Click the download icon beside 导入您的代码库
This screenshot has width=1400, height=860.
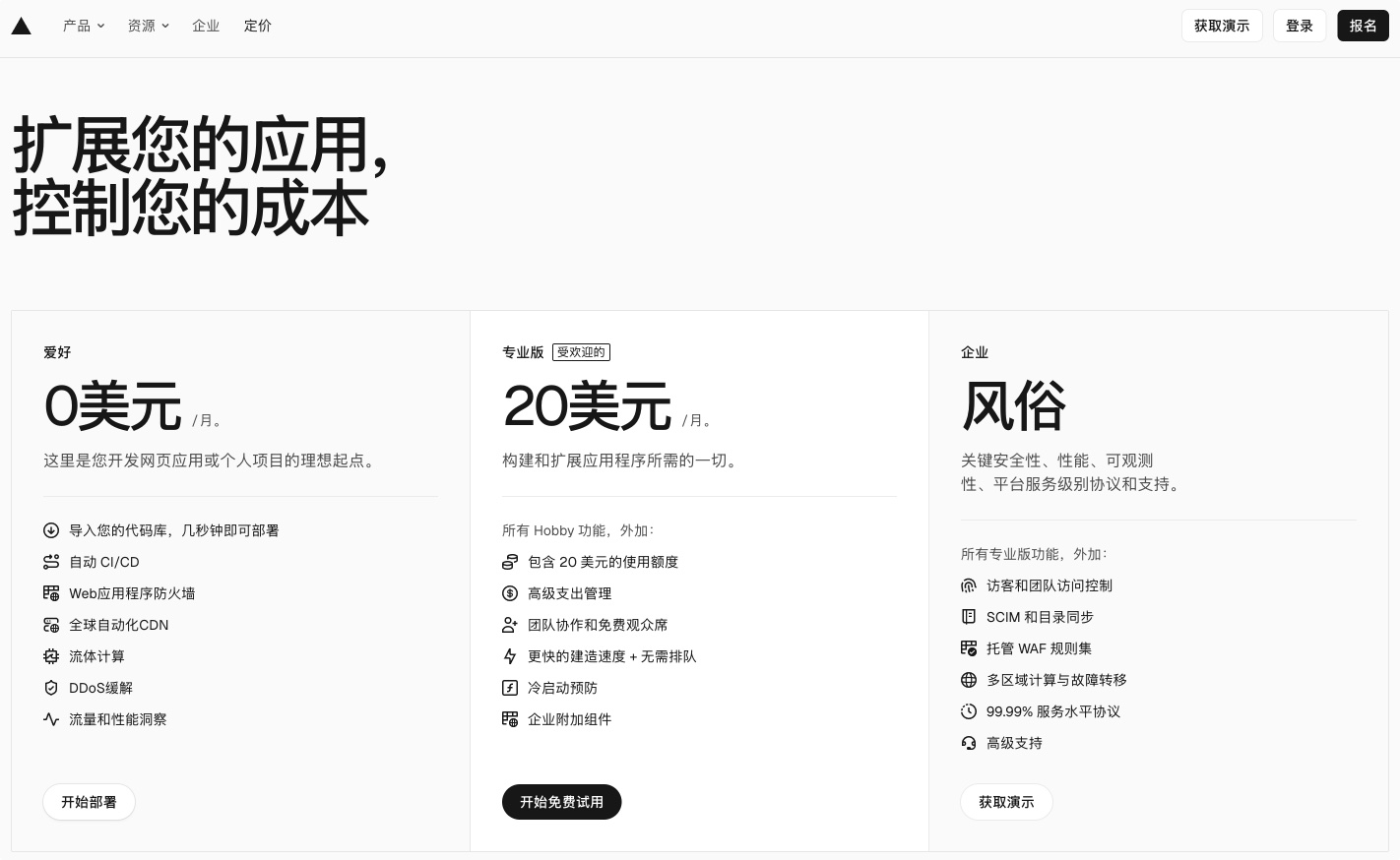51,530
